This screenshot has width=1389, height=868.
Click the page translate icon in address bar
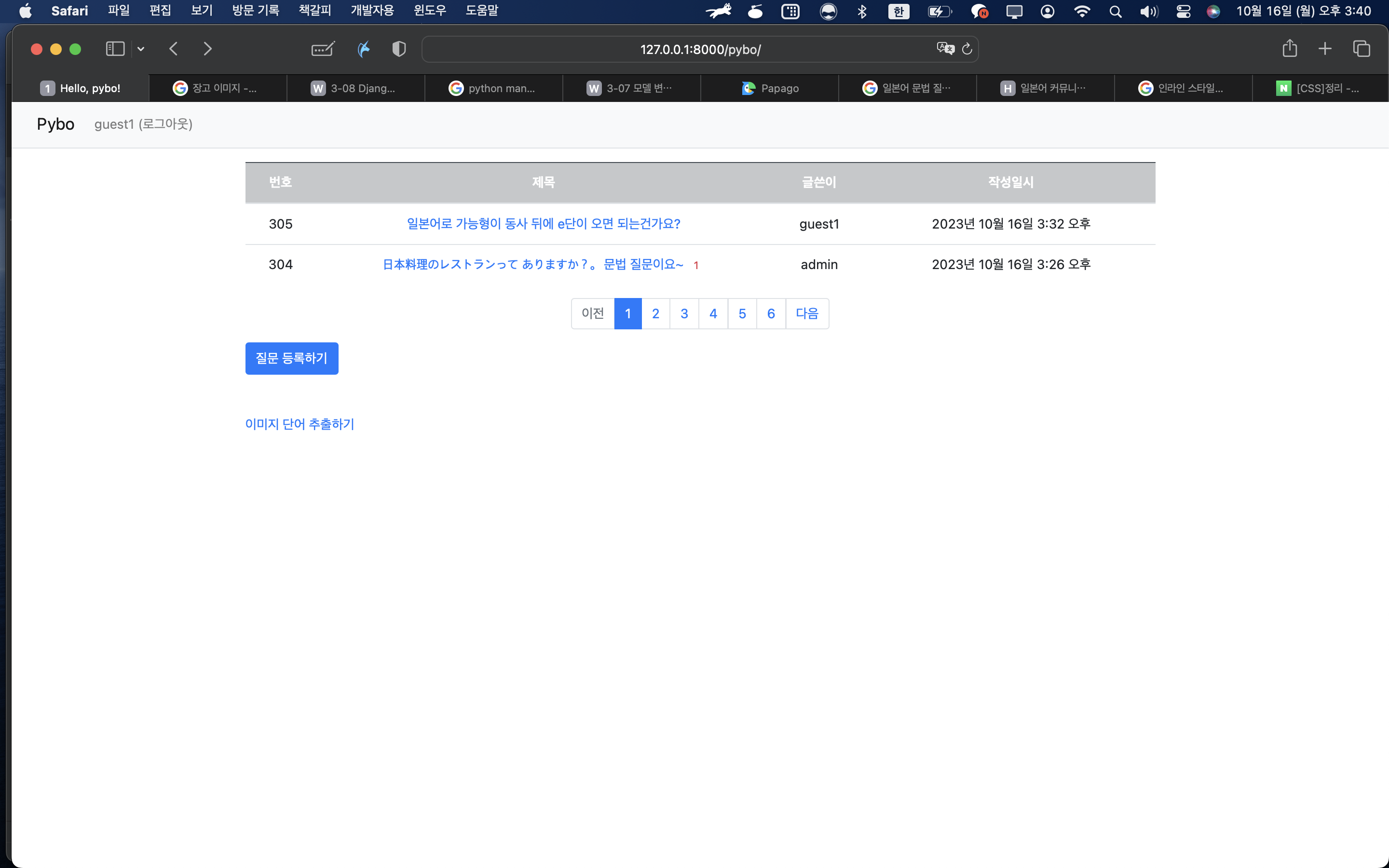point(945,49)
